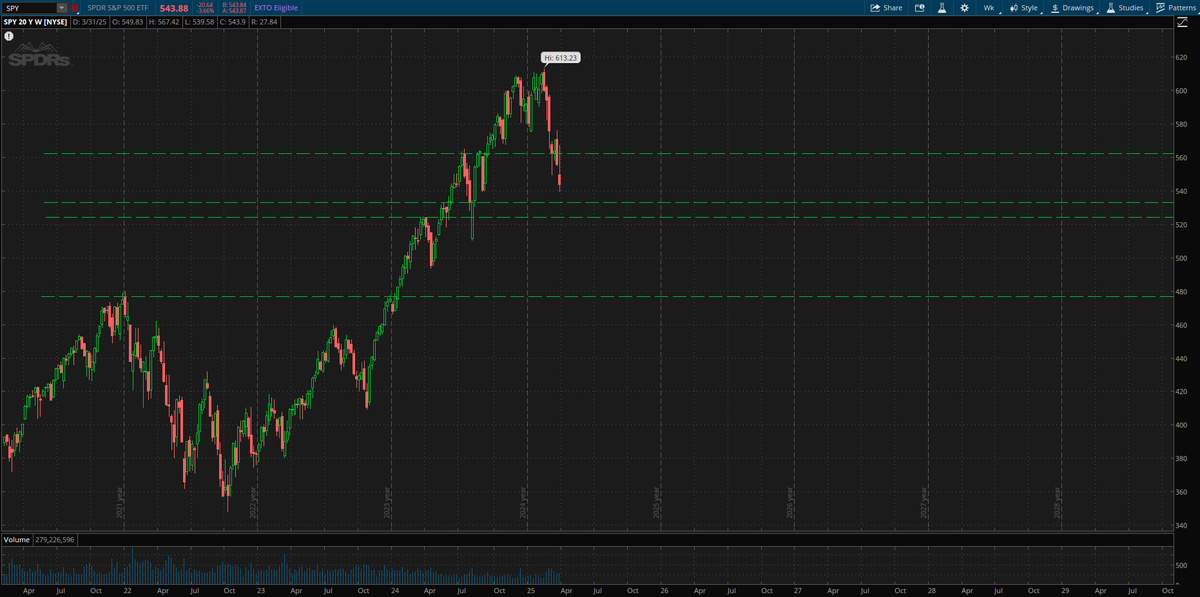
Task: Click the last price 543.88
Action: tap(175, 8)
